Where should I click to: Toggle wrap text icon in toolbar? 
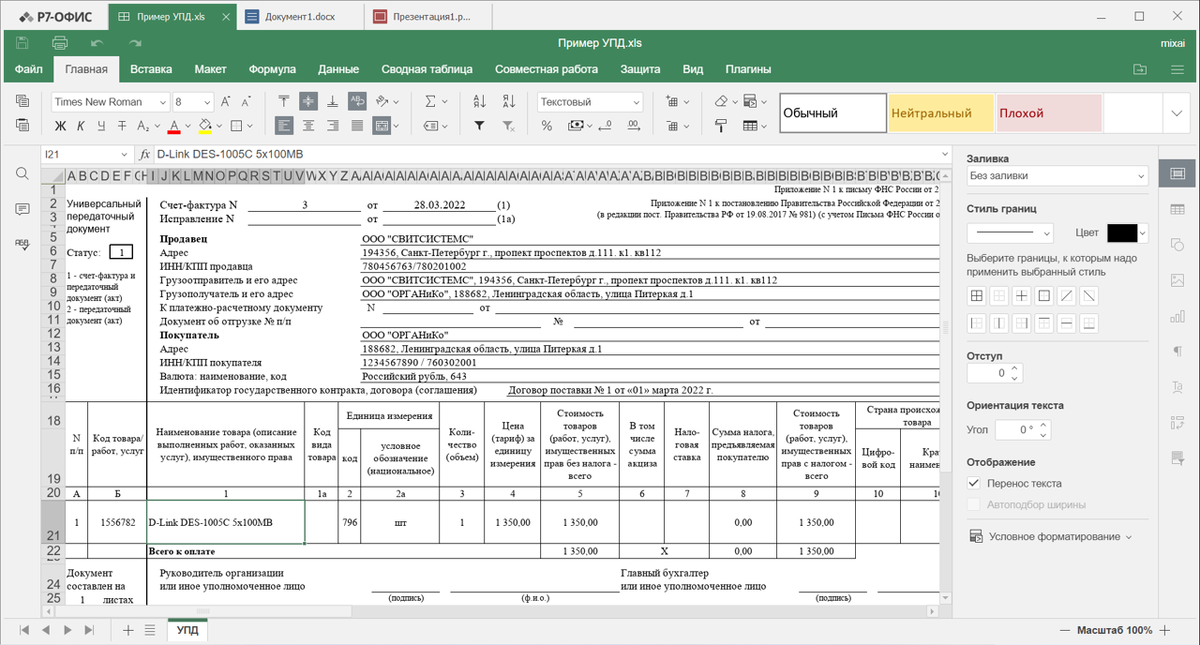pyautogui.click(x=357, y=102)
